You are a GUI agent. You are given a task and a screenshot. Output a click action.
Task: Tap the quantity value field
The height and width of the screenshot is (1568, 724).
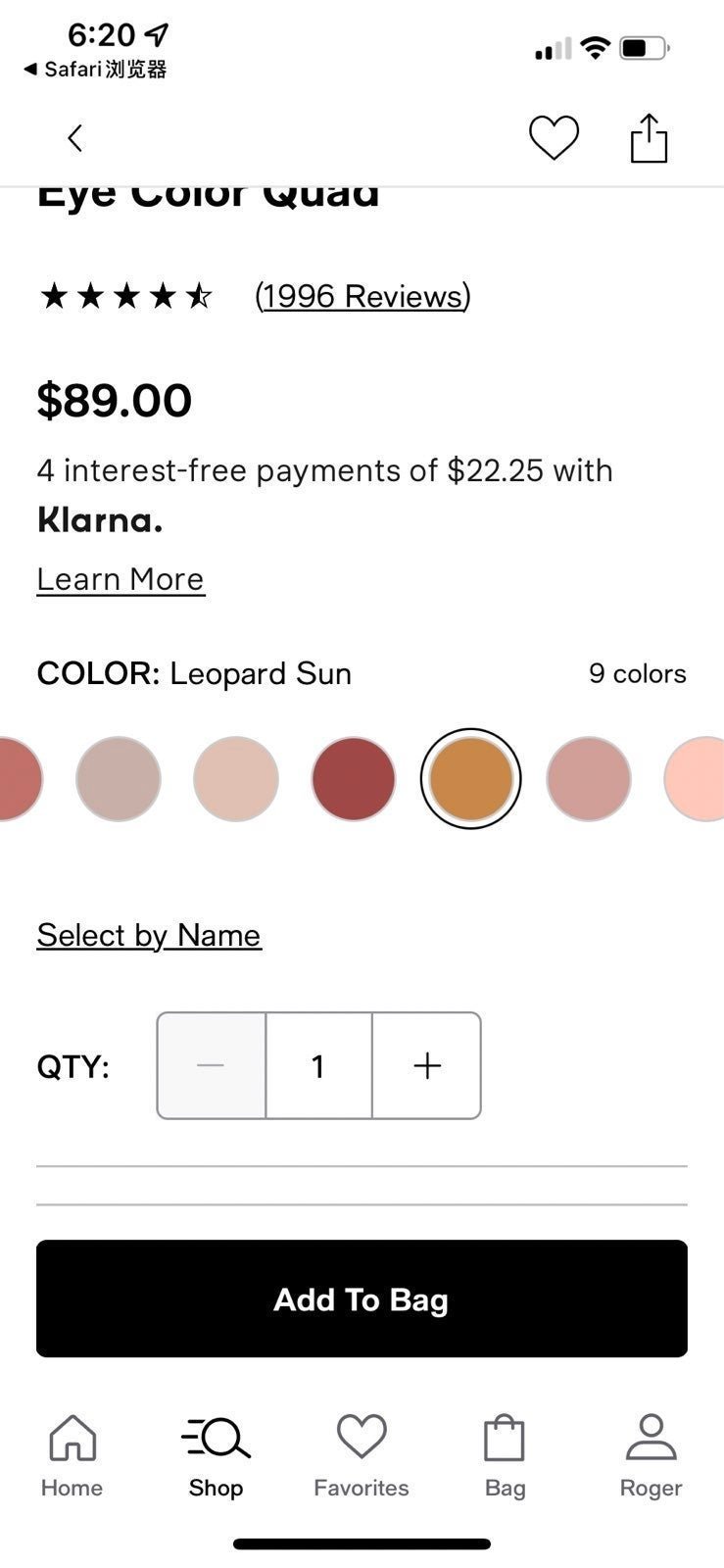pos(318,1065)
